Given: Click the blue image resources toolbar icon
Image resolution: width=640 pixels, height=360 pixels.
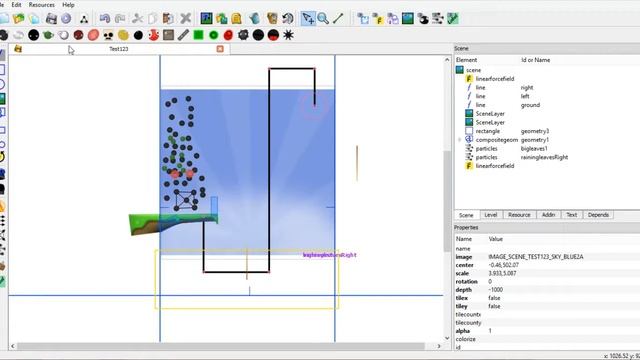Looking at the screenshot, I should click(x=206, y=18).
